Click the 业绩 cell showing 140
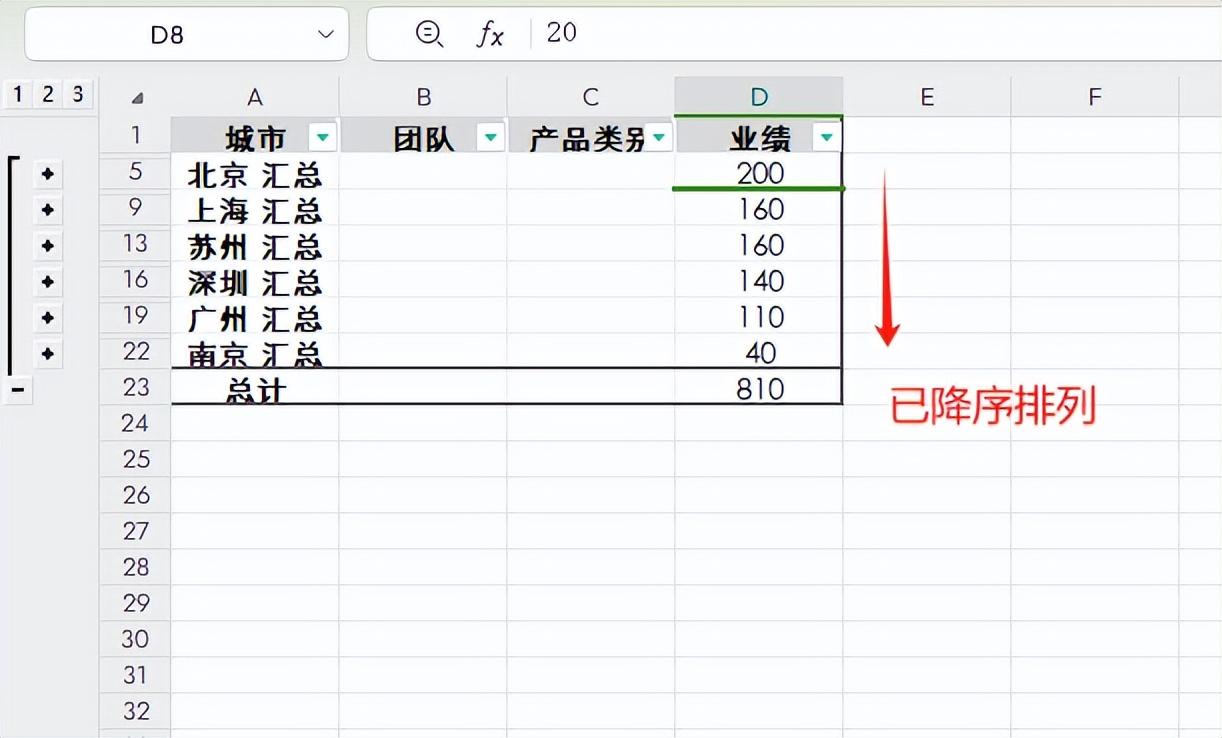1222x738 pixels. [759, 280]
